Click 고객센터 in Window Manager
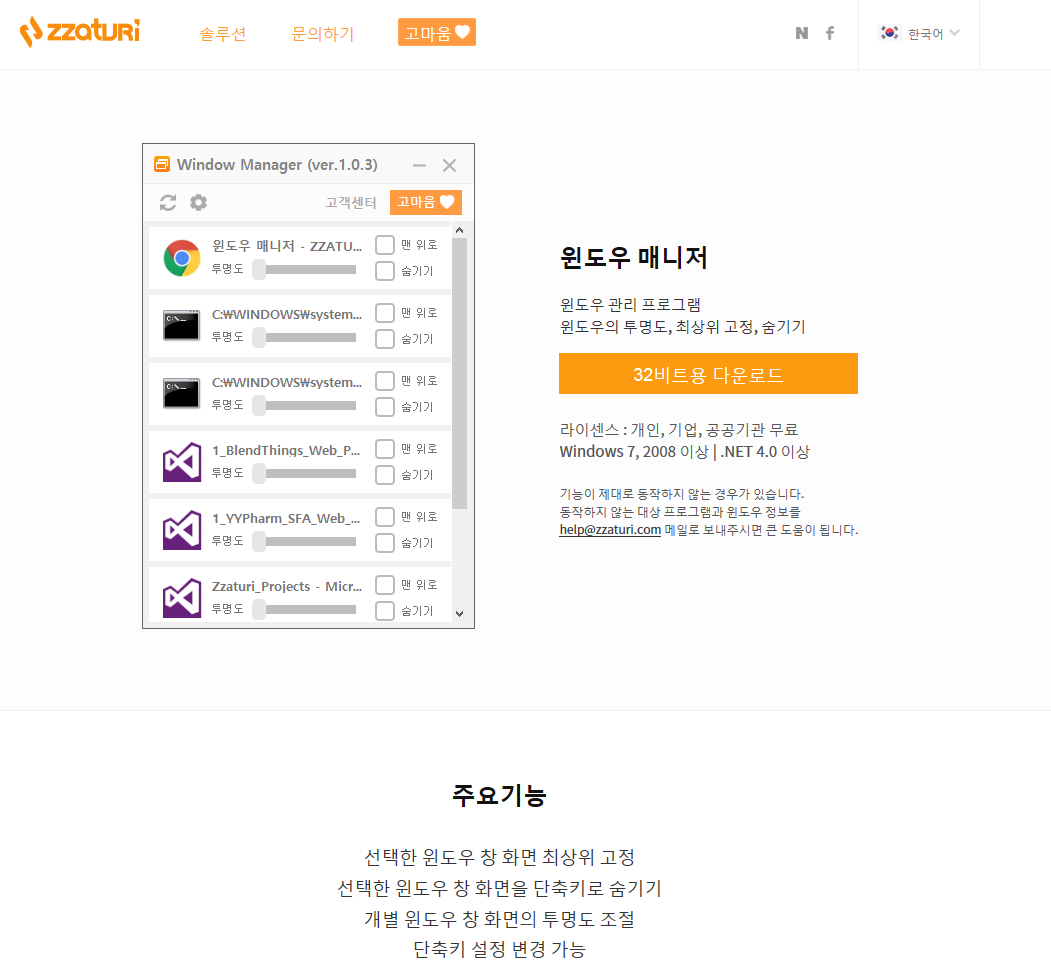Image resolution: width=1051 pixels, height=973 pixels. click(351, 202)
